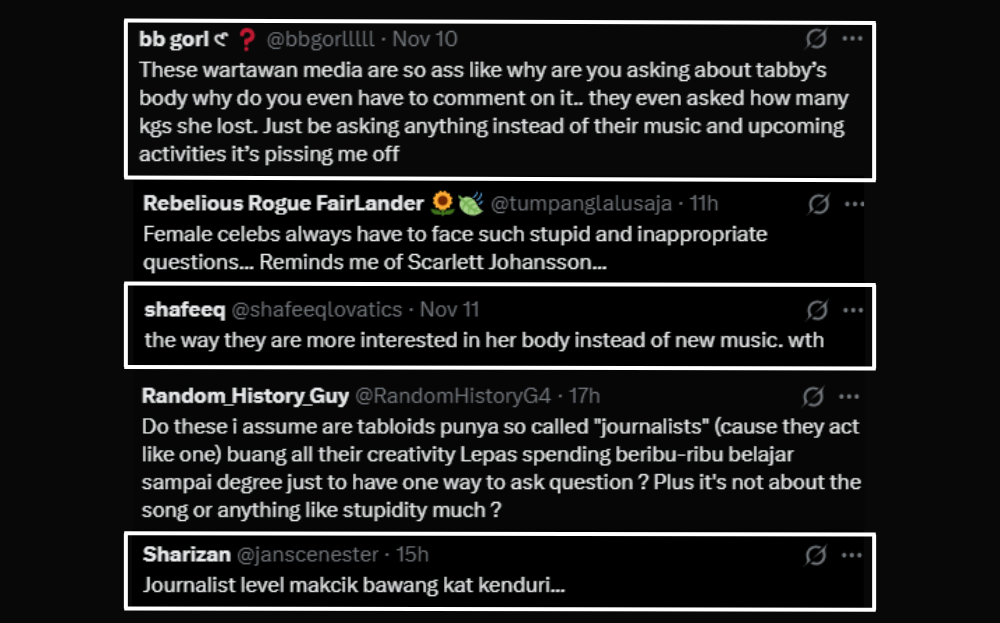
Task: Click Grok icon on Sharizan's tweet
Action: (816, 554)
